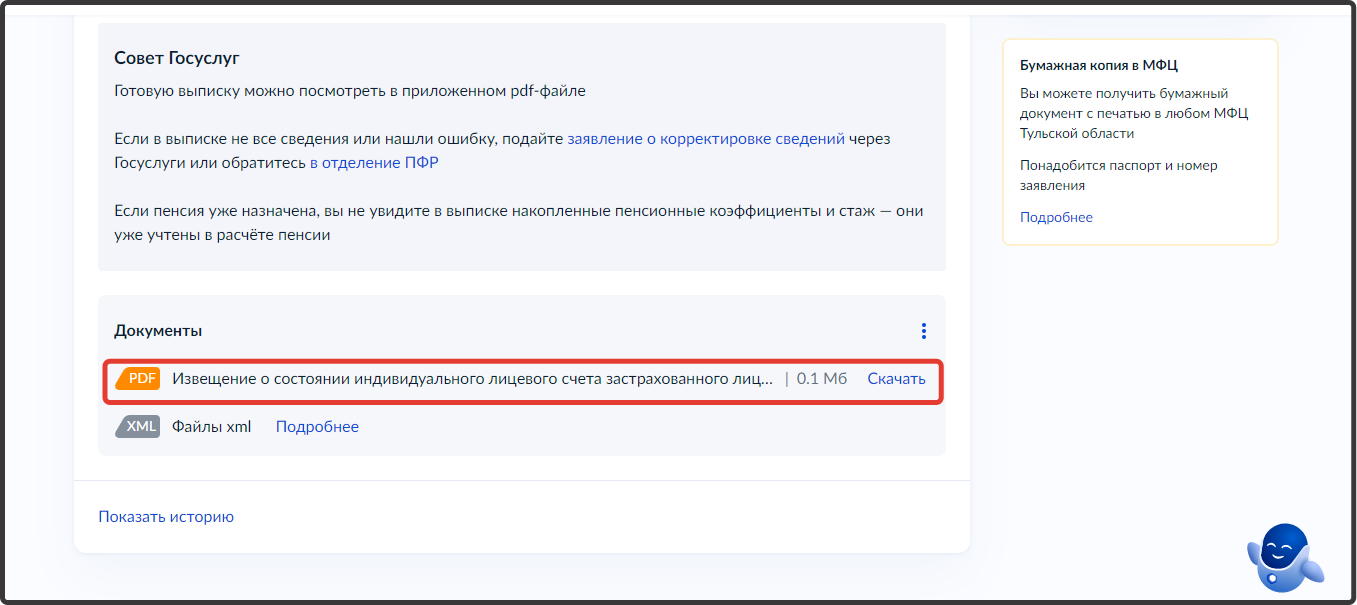The image size is (1357, 605).
Task: Download the PDF notice via Скачать
Action: coord(896,379)
